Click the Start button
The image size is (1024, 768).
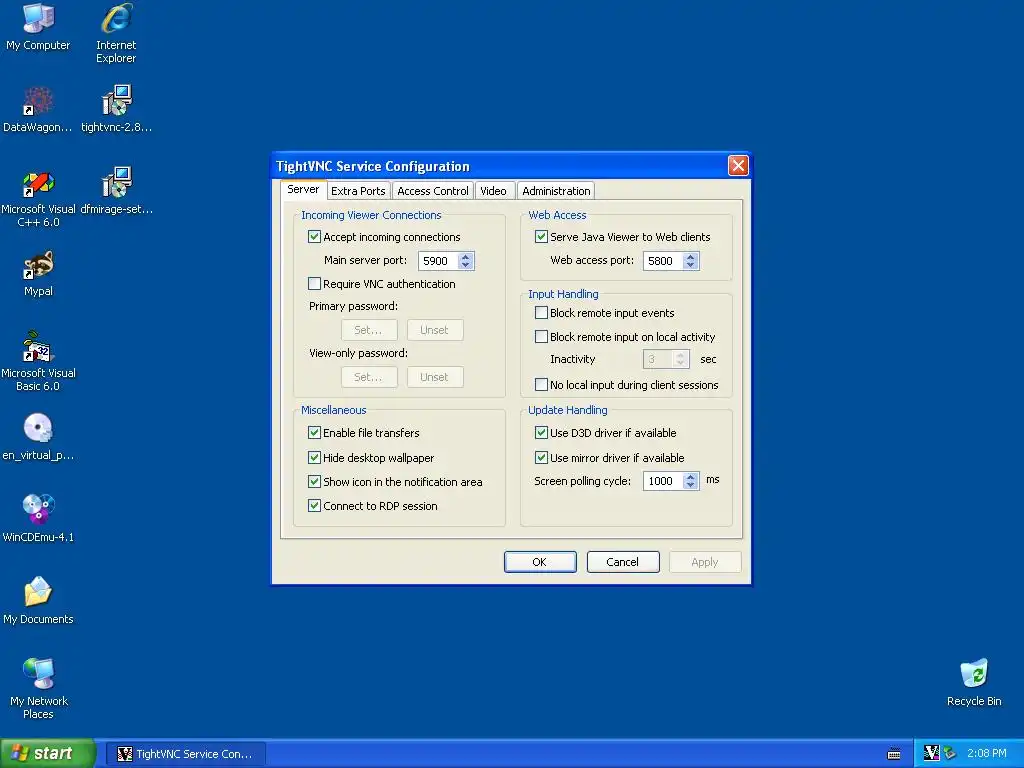pyautogui.click(x=47, y=753)
